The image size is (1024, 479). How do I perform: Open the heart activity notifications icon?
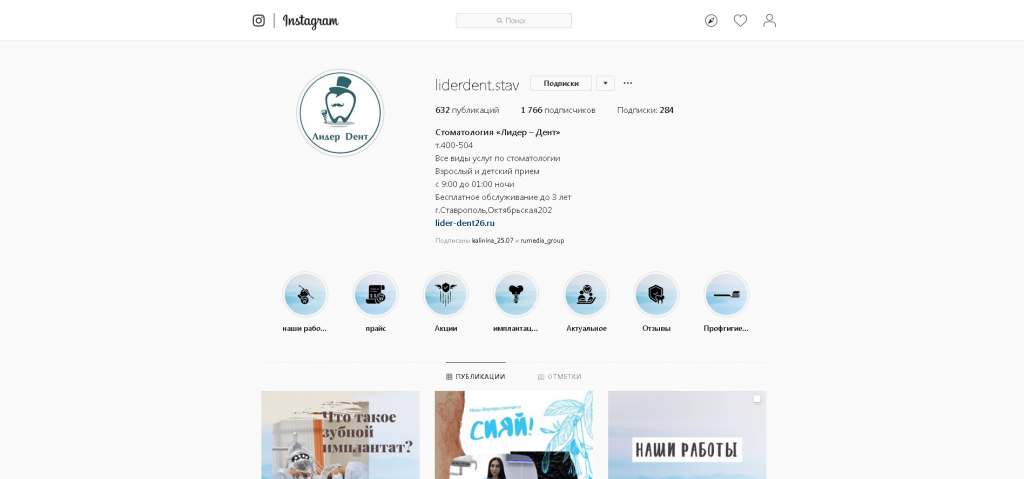click(x=740, y=21)
